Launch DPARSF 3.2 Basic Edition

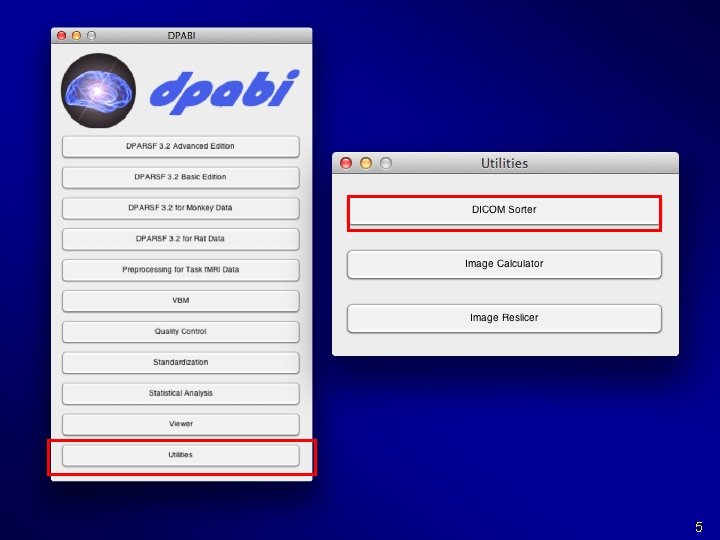[x=180, y=177]
